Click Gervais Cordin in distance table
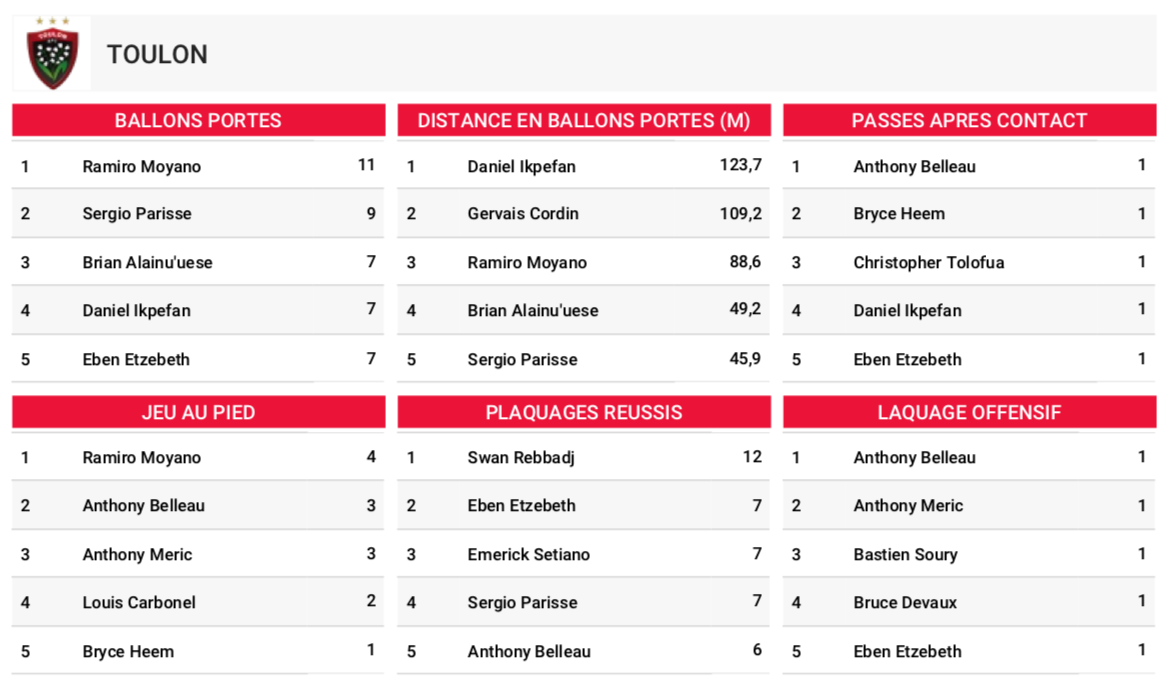Image resolution: width=1176 pixels, height=692 pixels. (x=523, y=214)
